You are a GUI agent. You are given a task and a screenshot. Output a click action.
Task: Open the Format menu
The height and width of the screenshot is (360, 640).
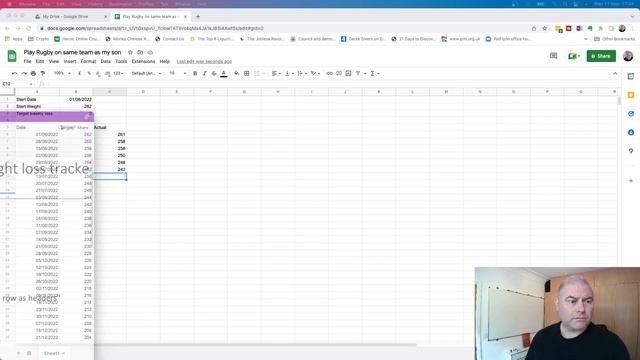point(88,62)
